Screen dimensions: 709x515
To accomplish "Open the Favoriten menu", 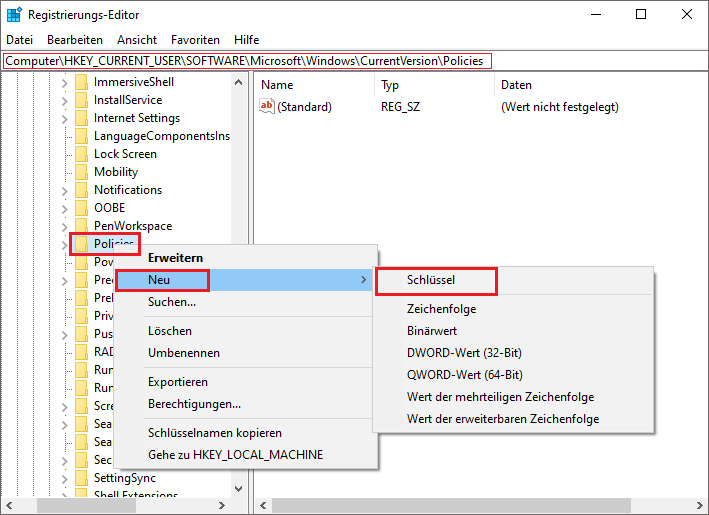I will [x=195, y=40].
